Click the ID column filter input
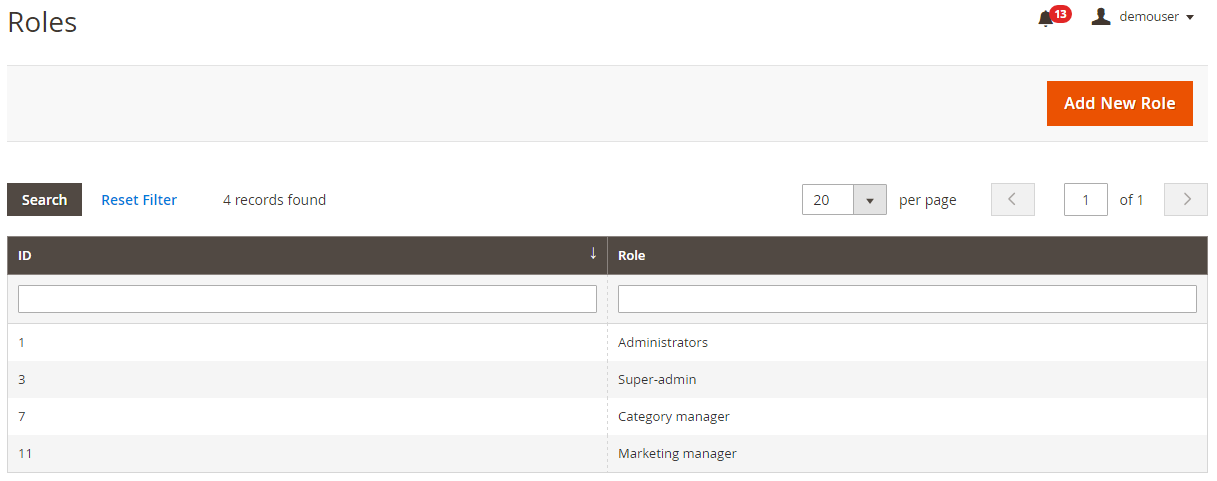Screen dimensions: 1217x481 click(x=307, y=299)
